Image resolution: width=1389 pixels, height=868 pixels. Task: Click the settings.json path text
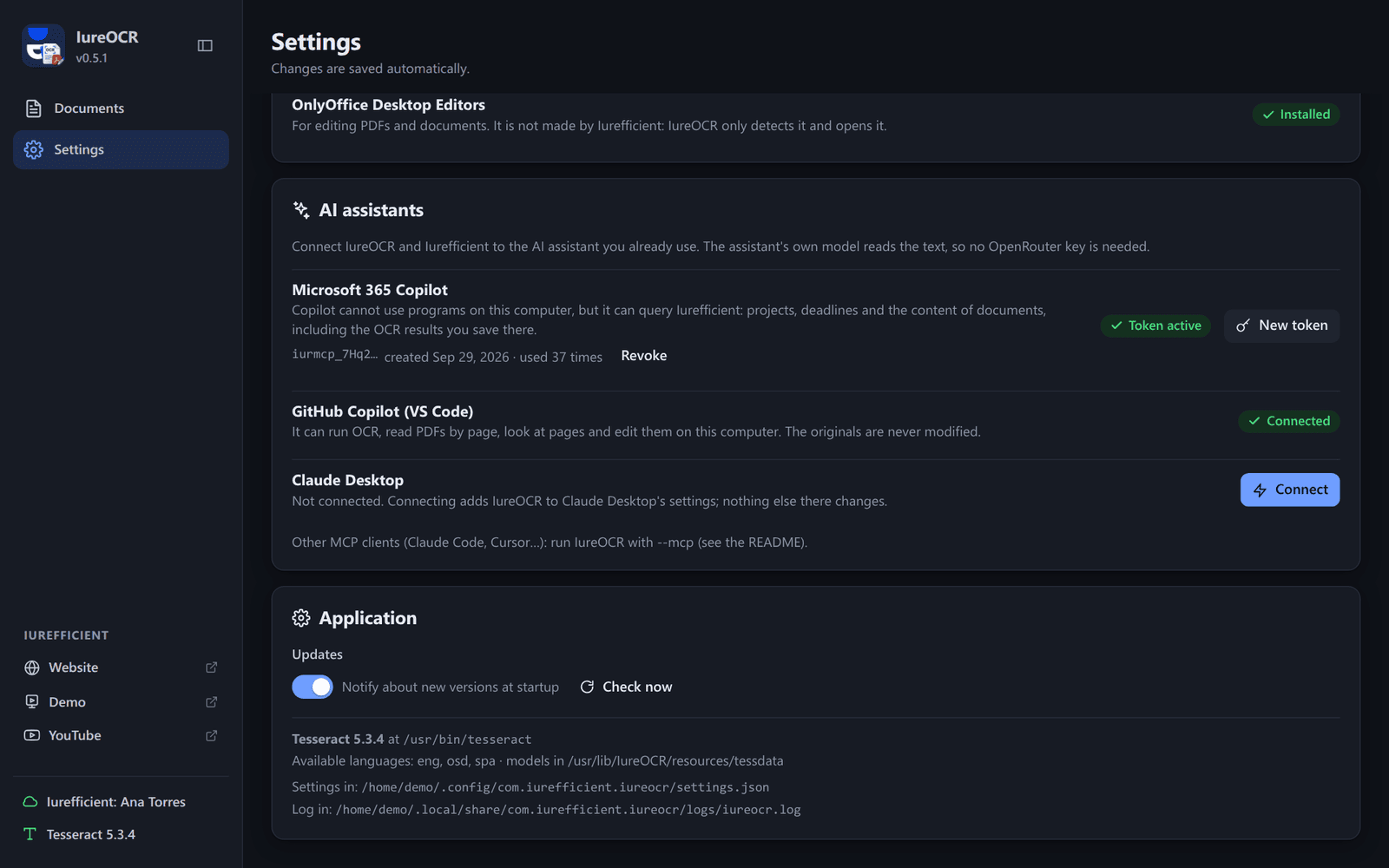point(565,787)
